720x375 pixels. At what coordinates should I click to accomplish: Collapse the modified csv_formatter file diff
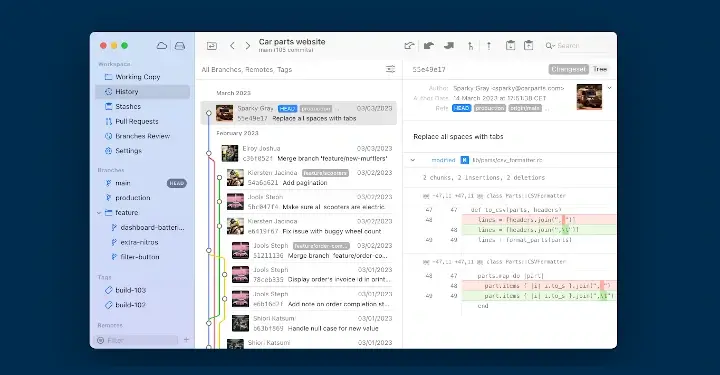pos(413,160)
